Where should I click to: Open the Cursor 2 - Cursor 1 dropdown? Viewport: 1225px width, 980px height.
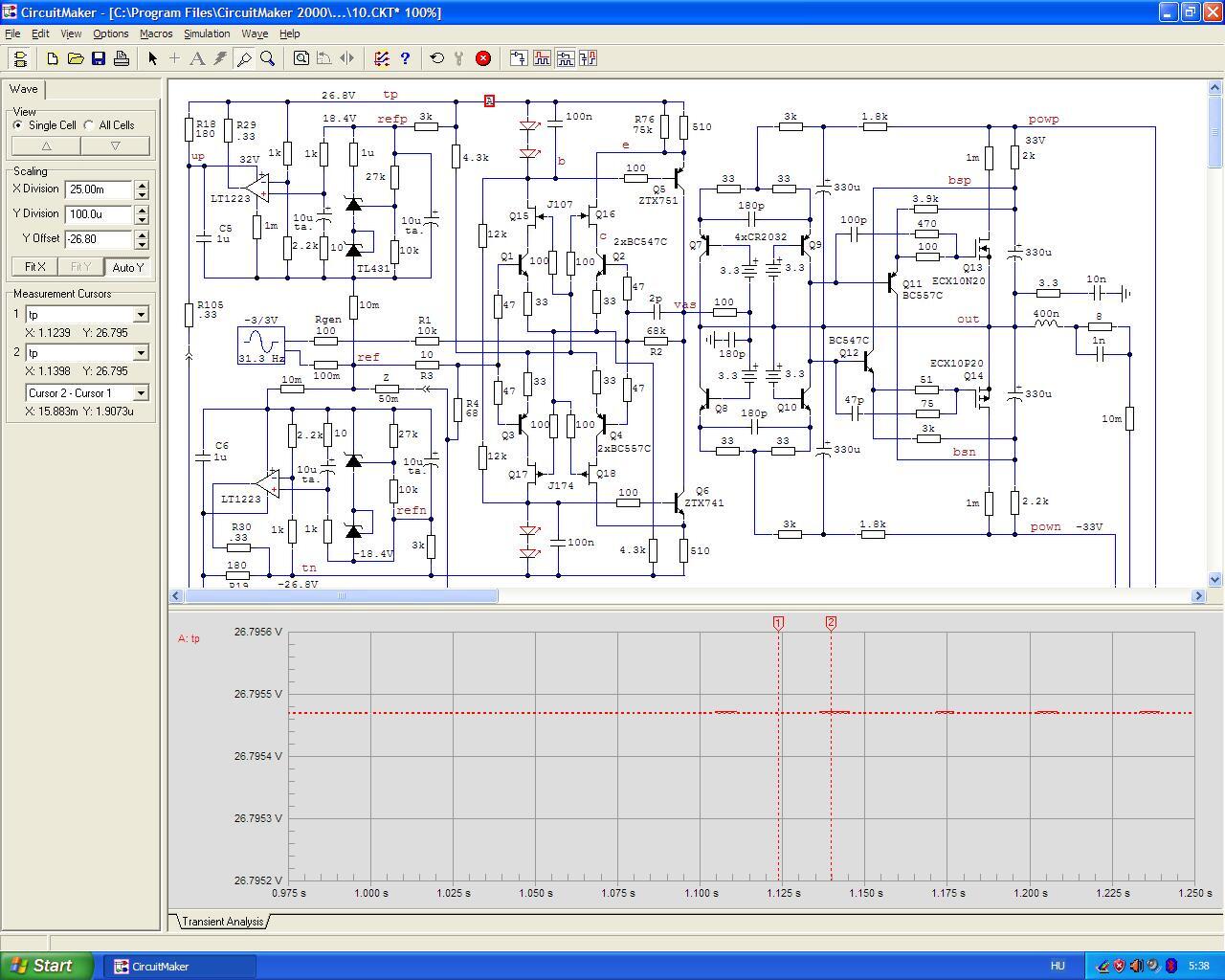(x=141, y=393)
